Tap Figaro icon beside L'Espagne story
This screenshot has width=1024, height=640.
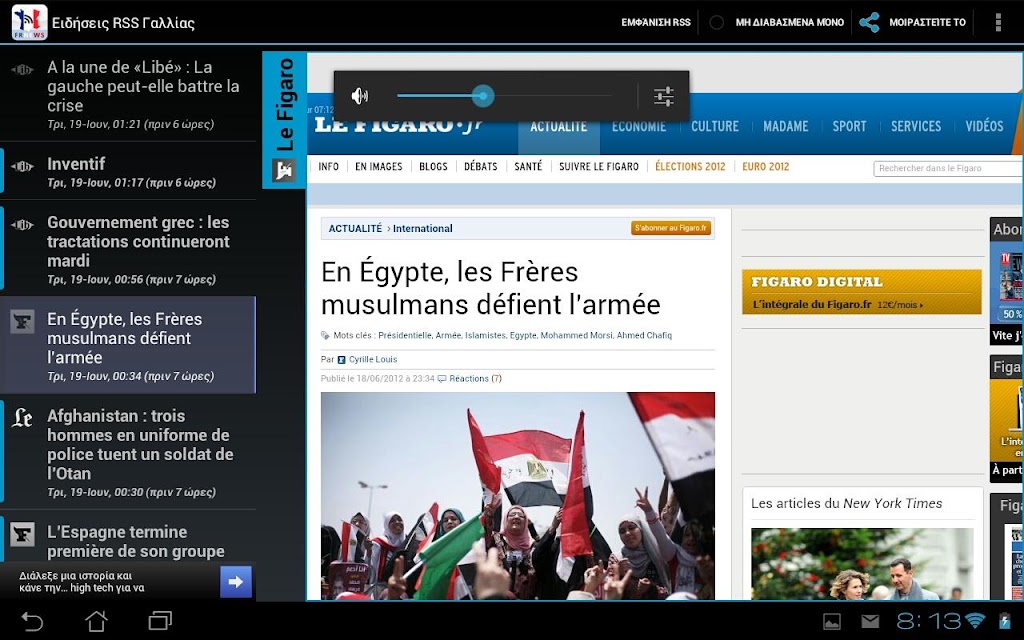pos(22,534)
